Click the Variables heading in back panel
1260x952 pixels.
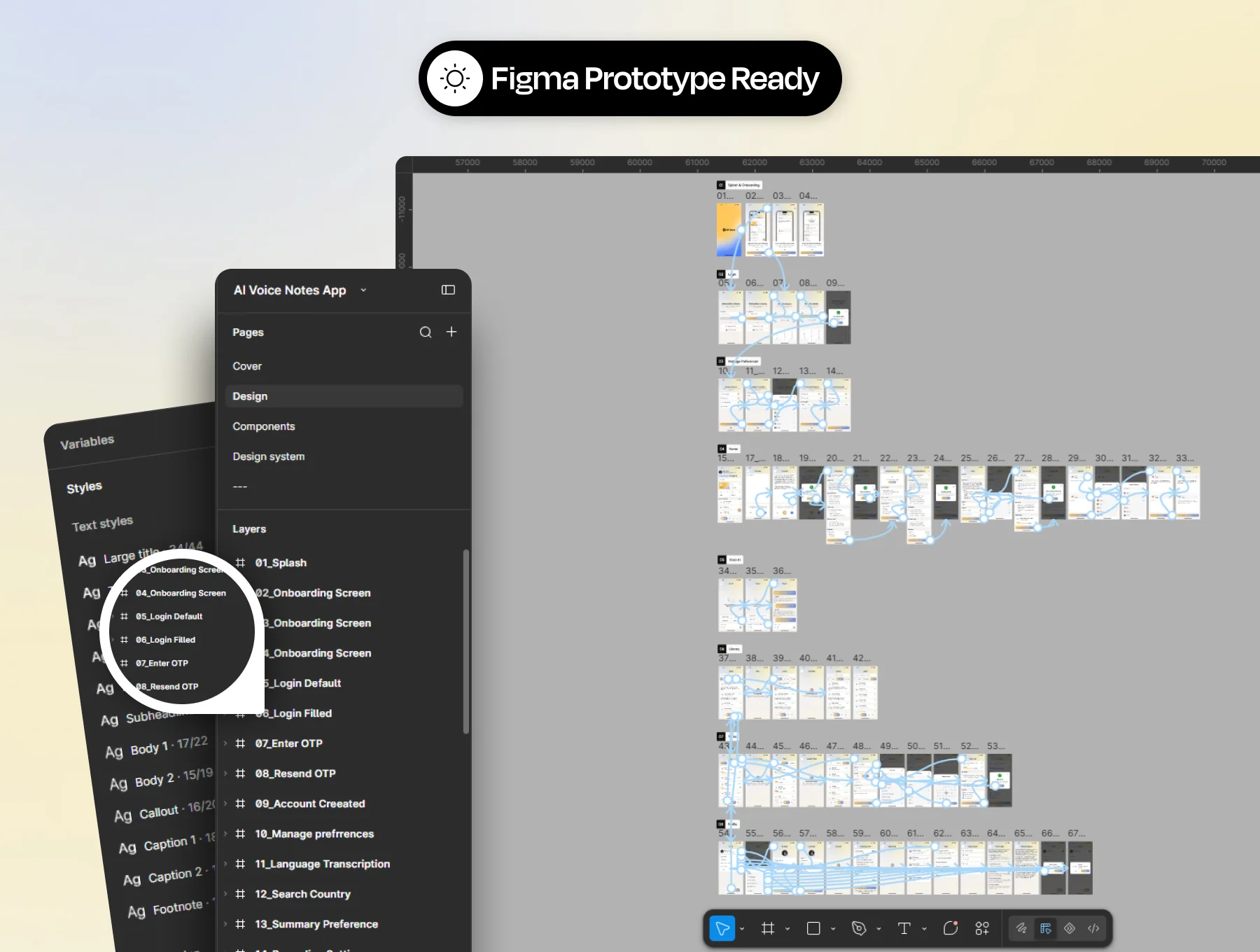pos(87,442)
